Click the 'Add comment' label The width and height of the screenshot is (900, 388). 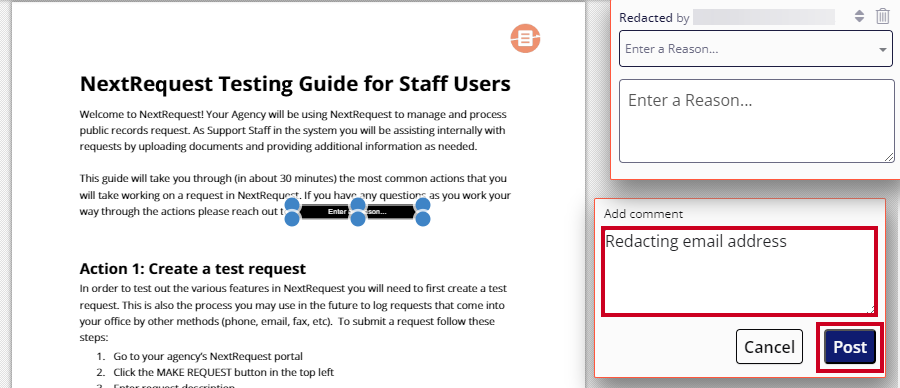(x=643, y=214)
